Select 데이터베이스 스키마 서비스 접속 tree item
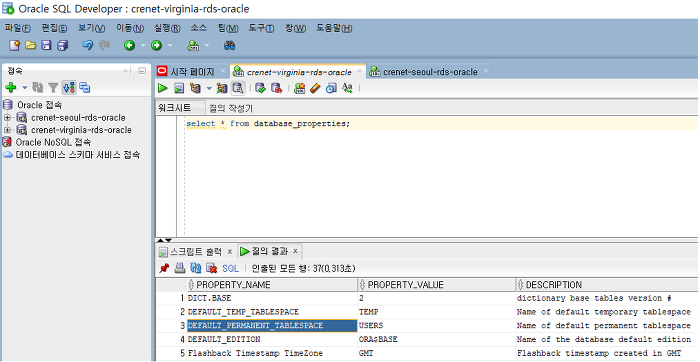This screenshot has height=362, width=700. 77,155
